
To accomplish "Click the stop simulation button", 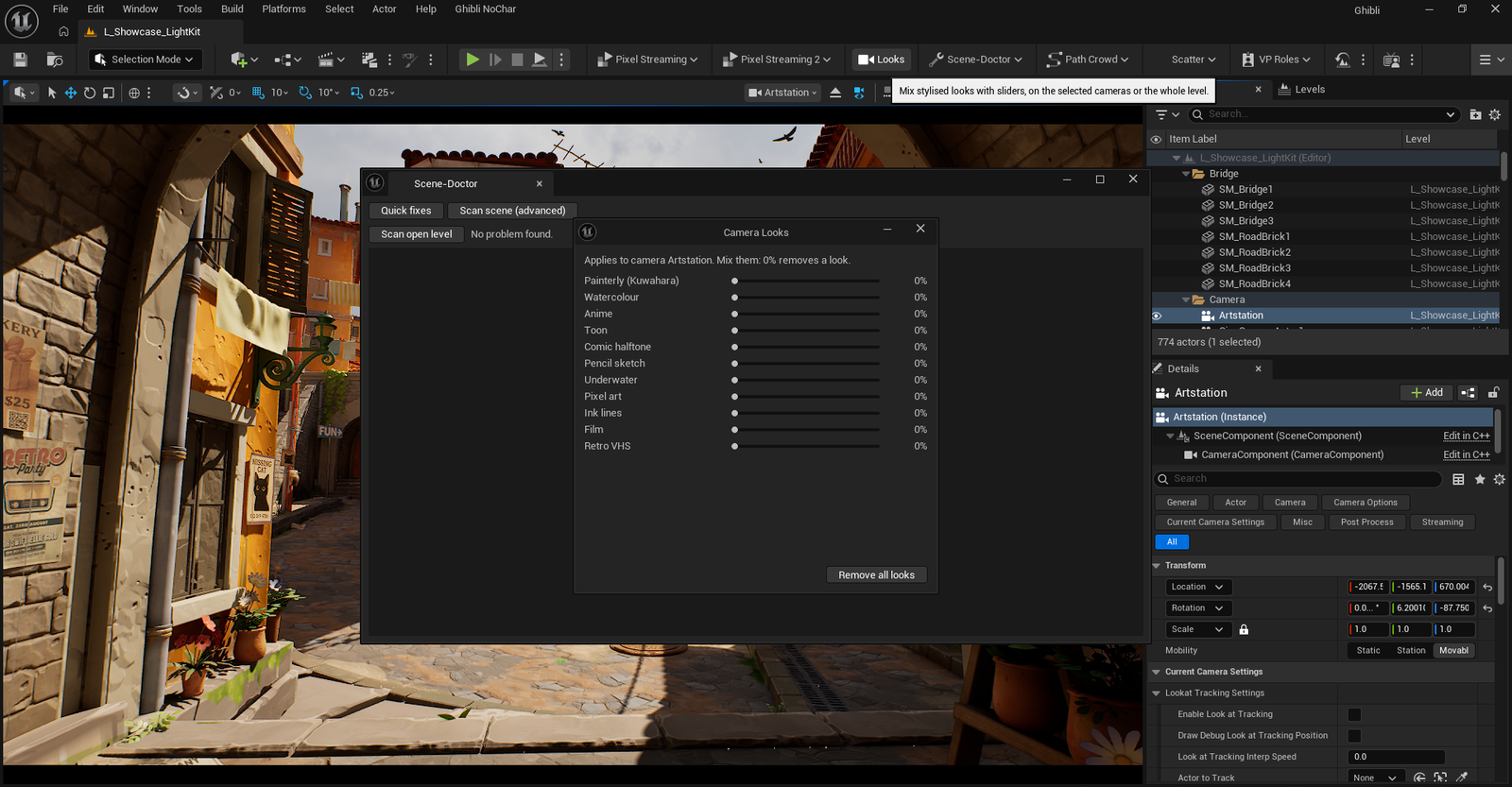I will pyautogui.click(x=517, y=60).
